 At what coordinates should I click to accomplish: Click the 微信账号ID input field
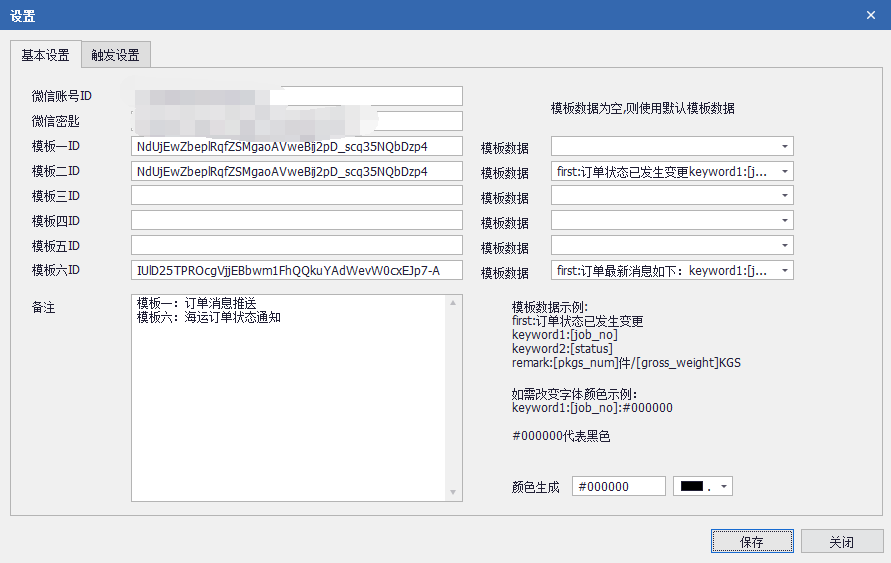[x=296, y=96]
